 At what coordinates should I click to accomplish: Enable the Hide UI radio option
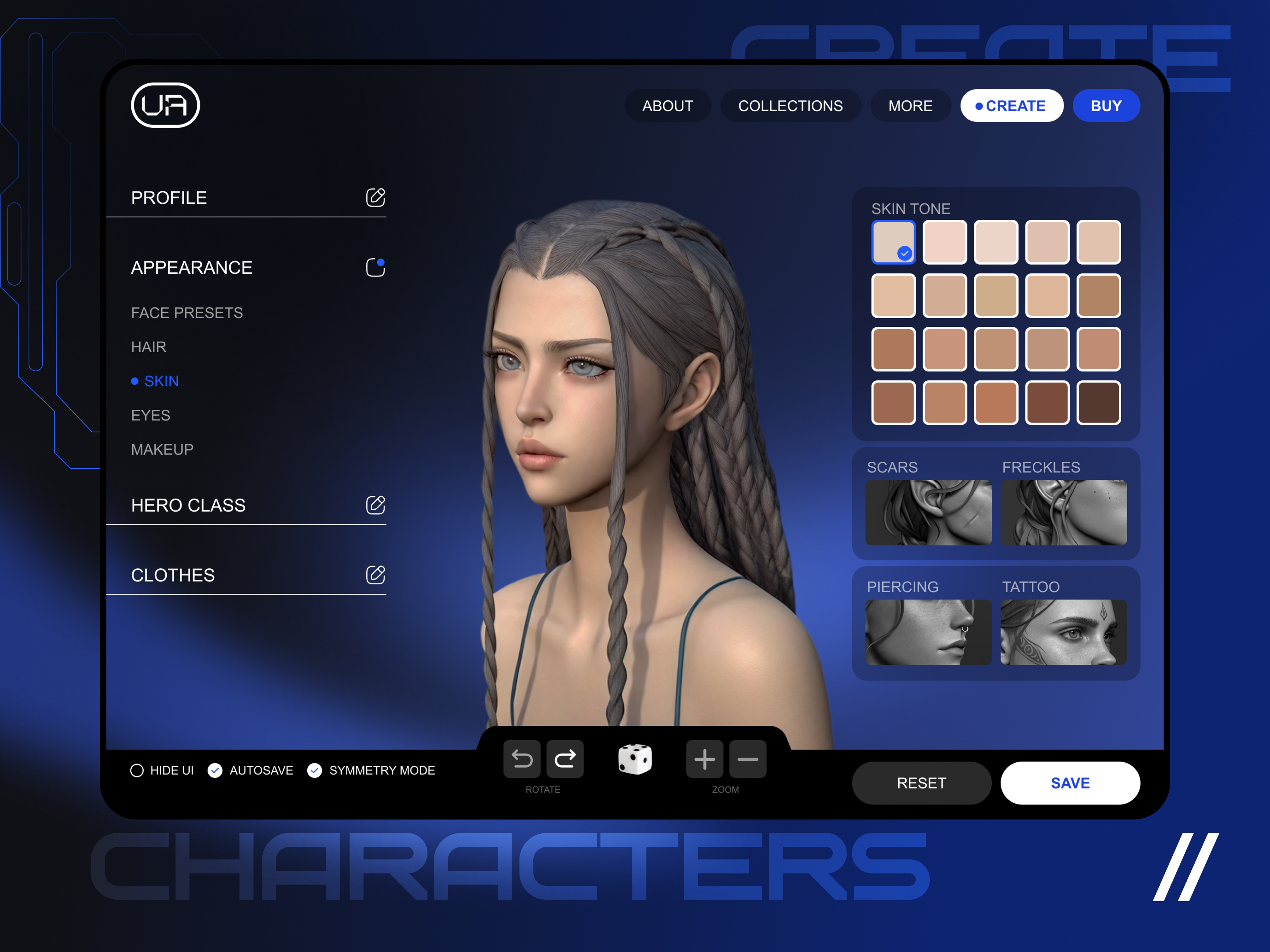[x=137, y=770]
